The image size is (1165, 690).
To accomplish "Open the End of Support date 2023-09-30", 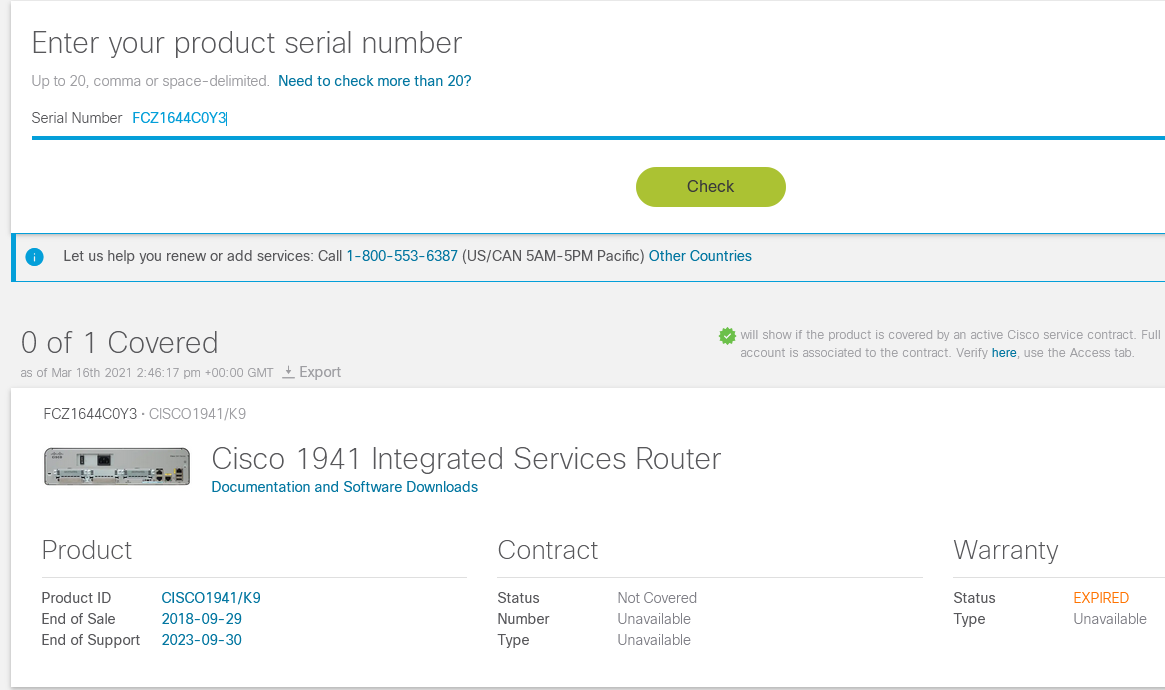I will (x=201, y=640).
